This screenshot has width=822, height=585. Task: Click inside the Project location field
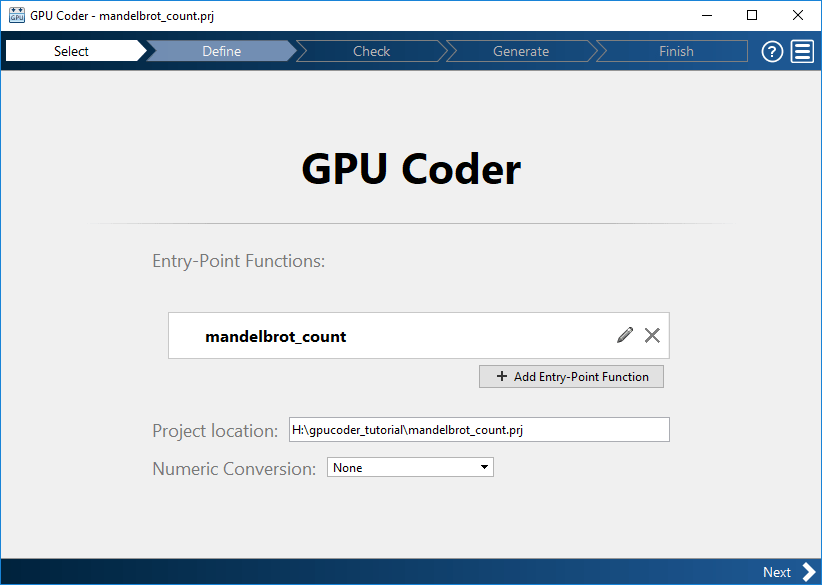[x=480, y=429]
